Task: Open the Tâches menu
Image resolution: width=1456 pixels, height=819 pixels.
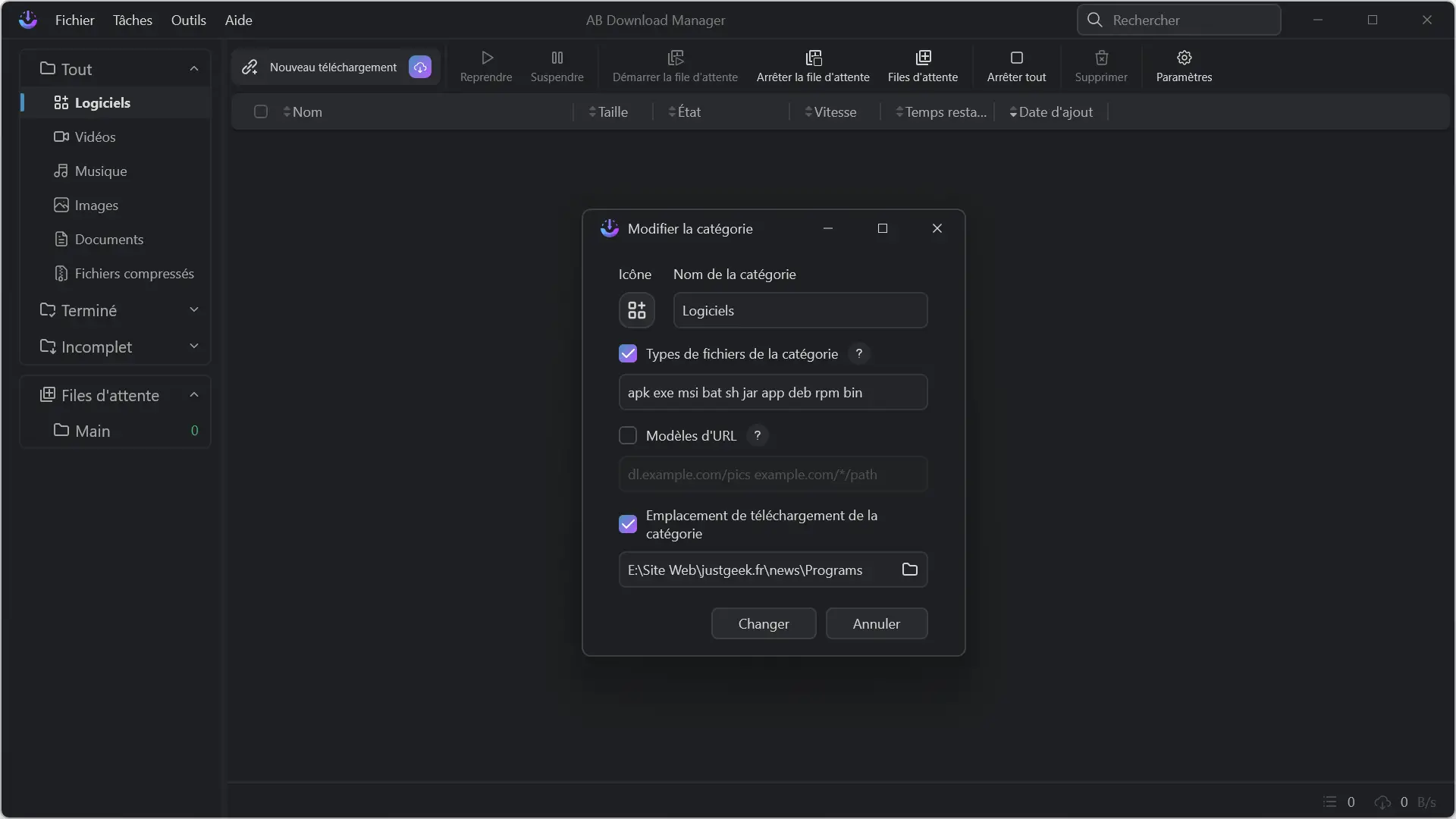Action: pyautogui.click(x=133, y=20)
